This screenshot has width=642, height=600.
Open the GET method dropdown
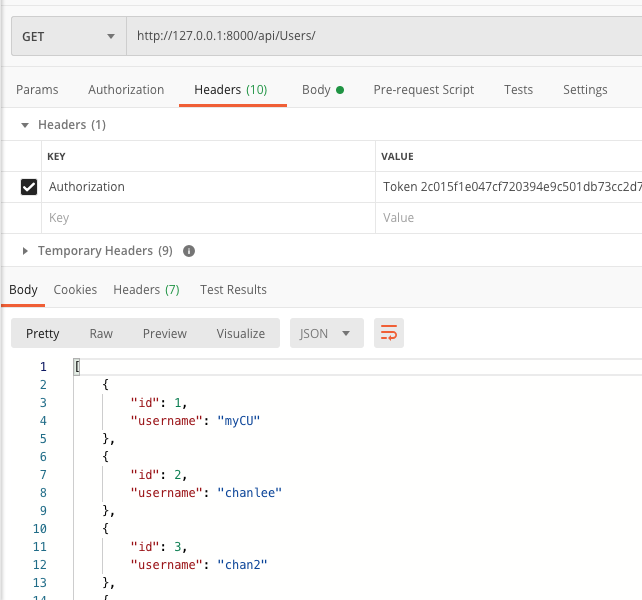68,36
